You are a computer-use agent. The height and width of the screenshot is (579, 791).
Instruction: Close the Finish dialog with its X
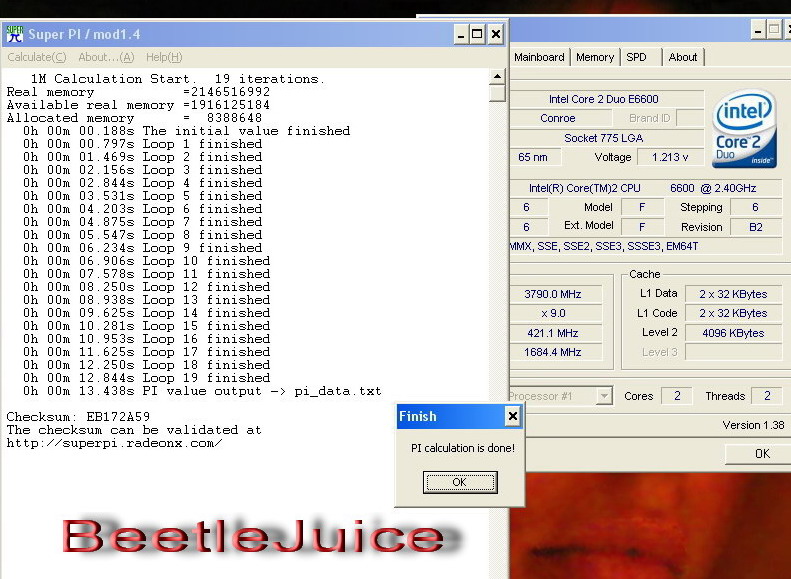point(513,416)
